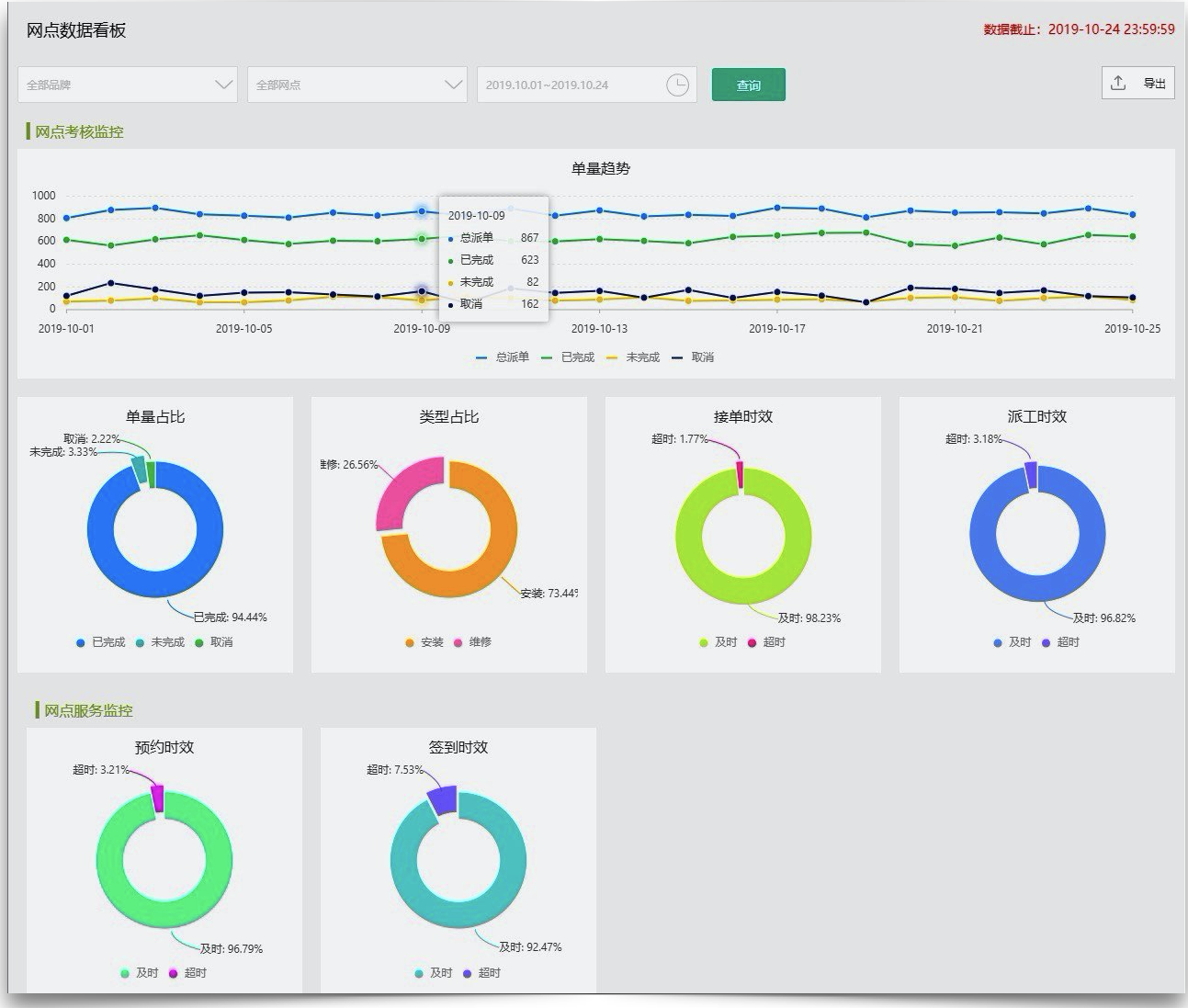1188x1008 pixels.
Task: Toggle 总派单 series in trend legend
Action: tap(503, 357)
